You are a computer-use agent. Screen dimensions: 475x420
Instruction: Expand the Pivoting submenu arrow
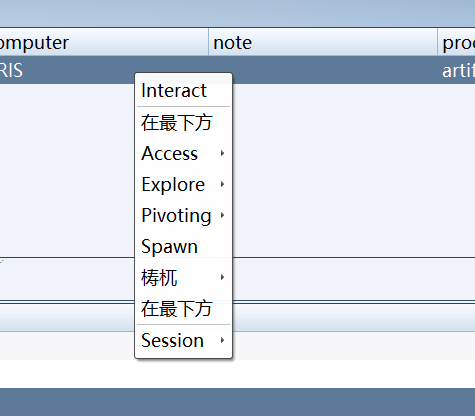[x=222, y=215]
